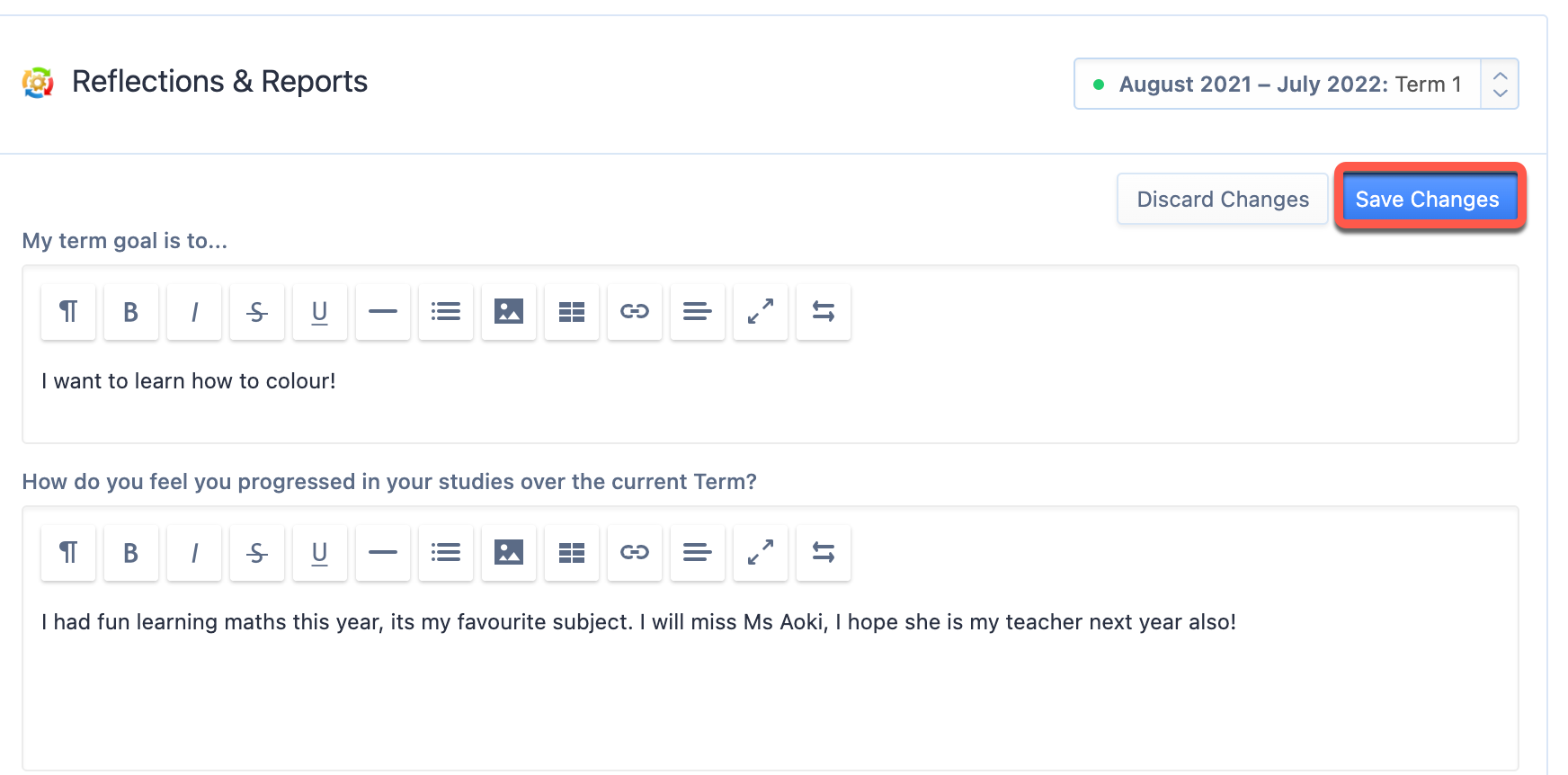Open alignment dropdown in term goal editor

(698, 312)
